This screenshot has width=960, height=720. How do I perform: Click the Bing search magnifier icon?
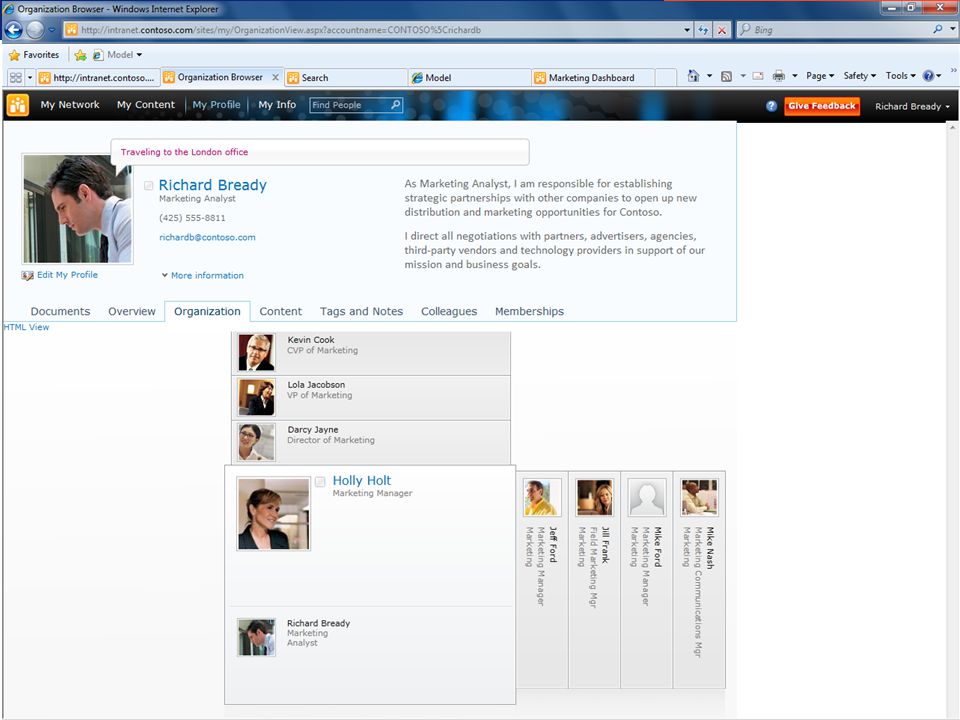pyautogui.click(x=937, y=29)
